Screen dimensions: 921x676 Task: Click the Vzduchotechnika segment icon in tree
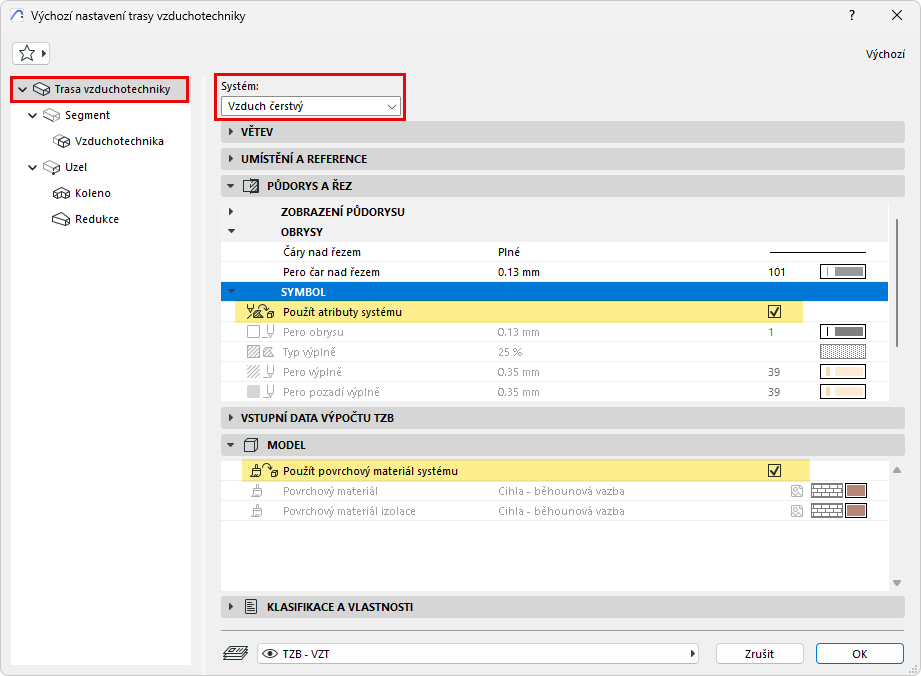61,141
